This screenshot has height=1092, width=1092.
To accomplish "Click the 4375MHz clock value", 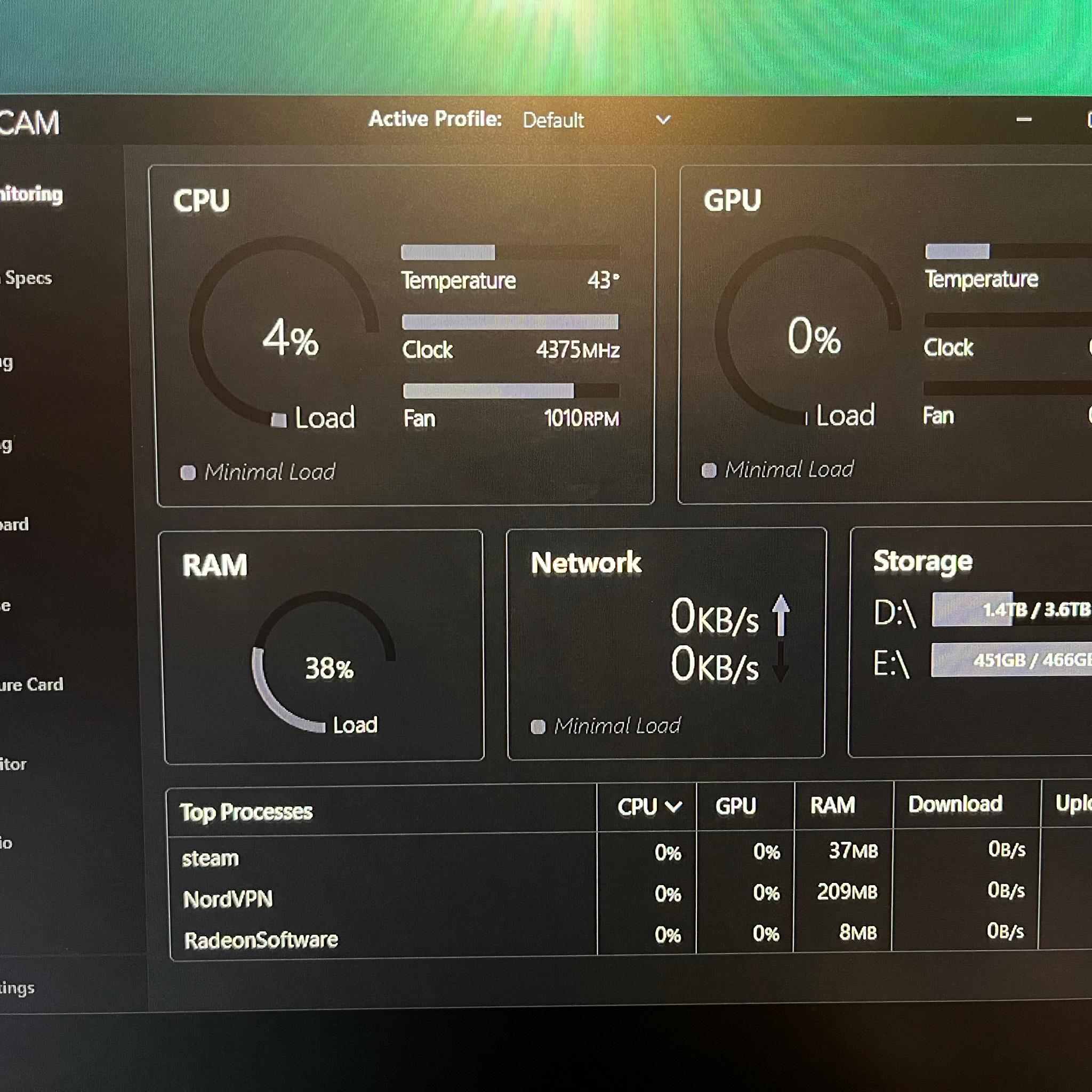I will coord(578,350).
